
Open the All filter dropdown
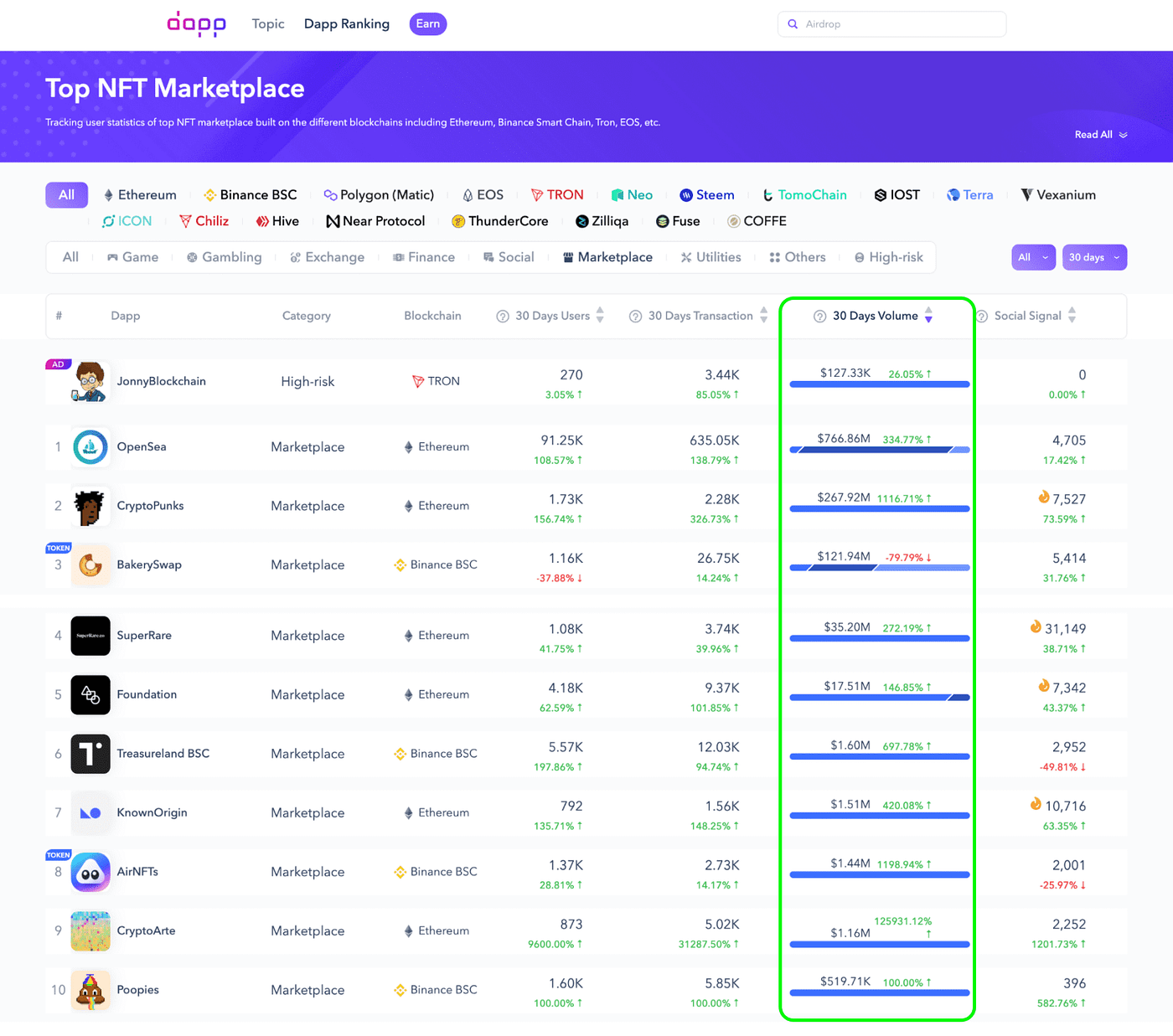point(1034,258)
